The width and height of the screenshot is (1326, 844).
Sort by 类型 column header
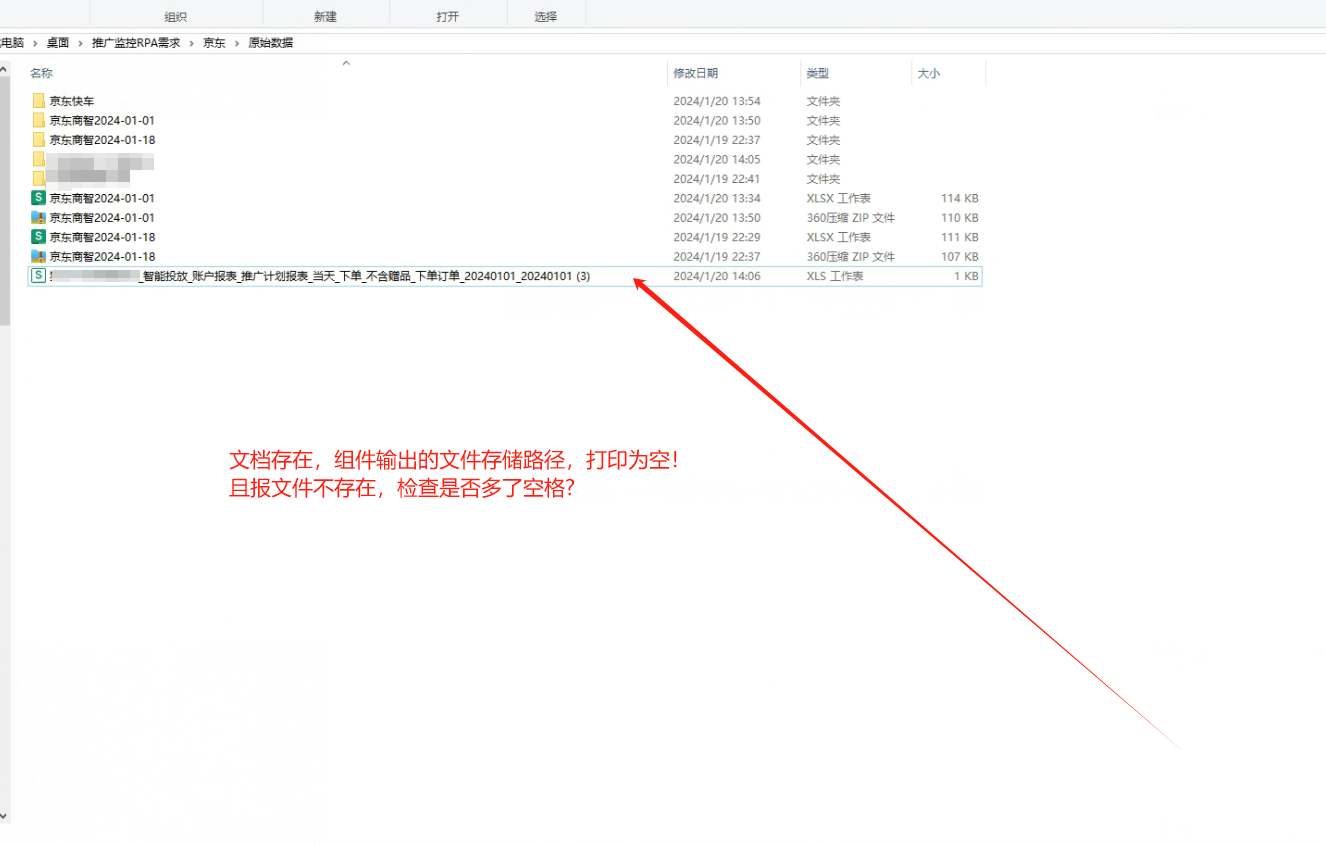pos(818,73)
